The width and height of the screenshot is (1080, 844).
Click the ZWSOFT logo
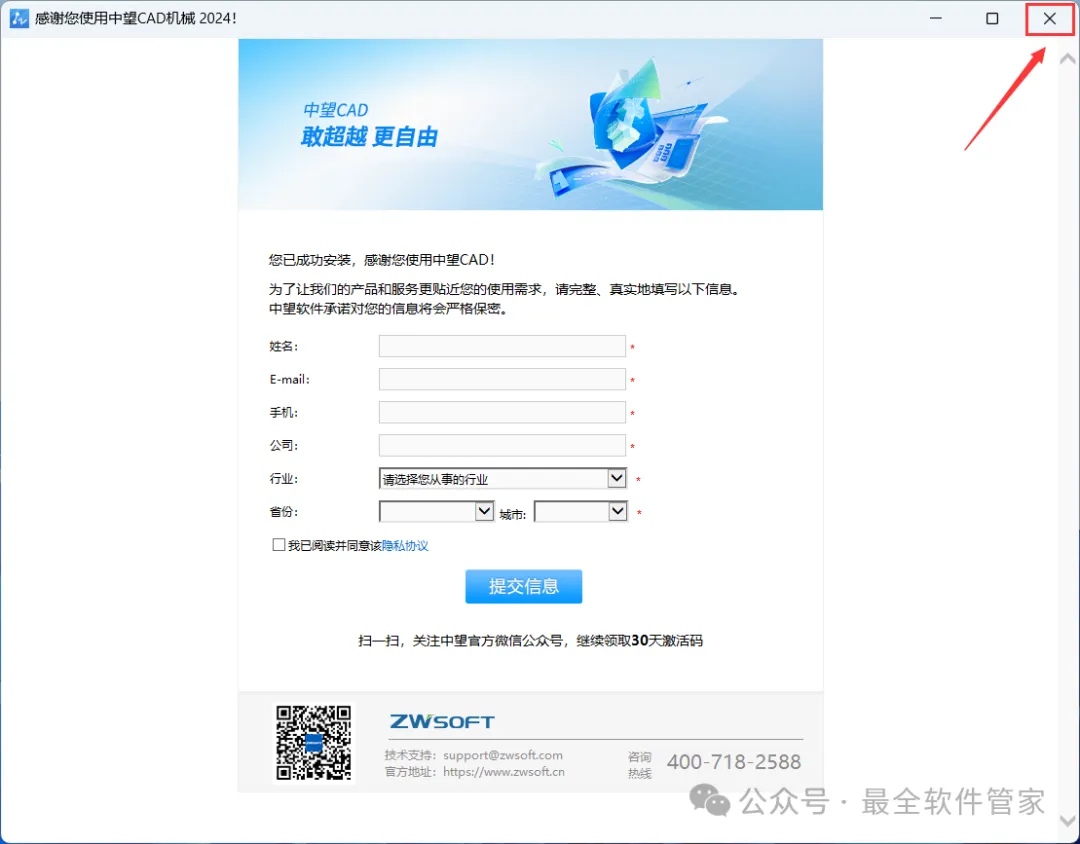(442, 721)
